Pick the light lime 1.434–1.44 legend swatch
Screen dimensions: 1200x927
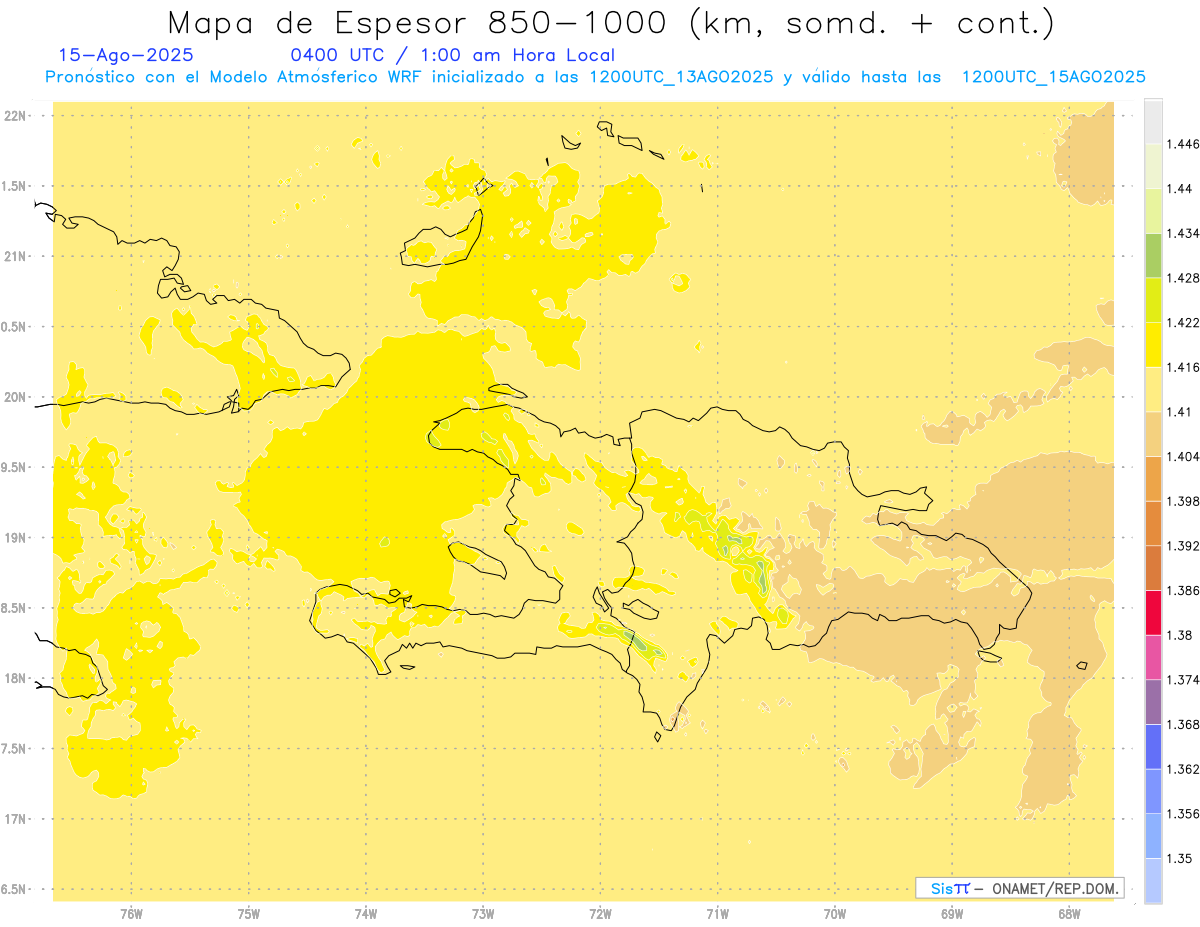tap(1153, 210)
